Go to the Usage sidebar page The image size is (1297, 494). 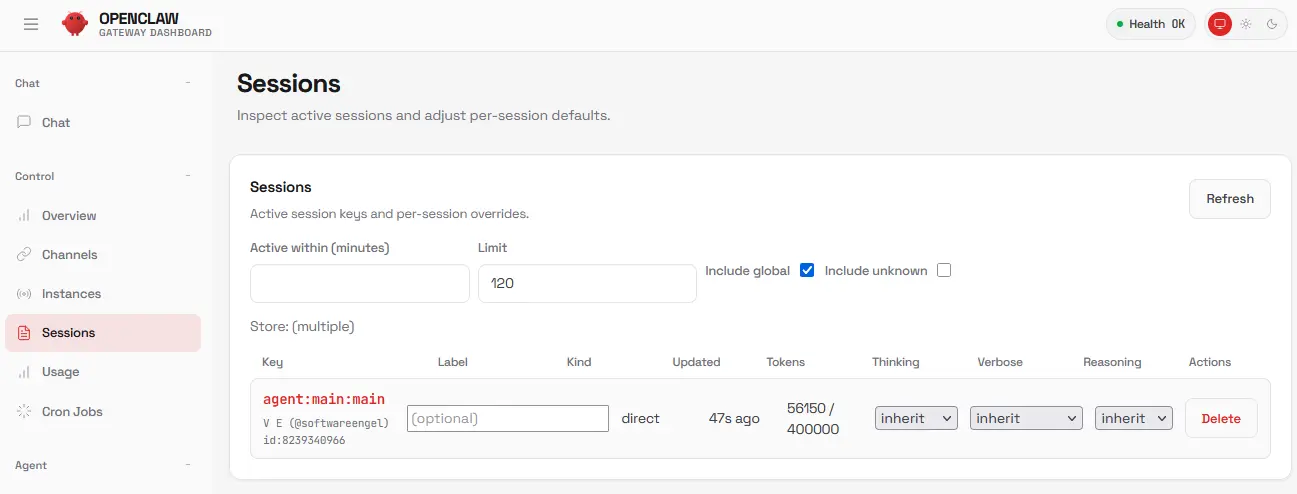pyautogui.click(x=60, y=372)
